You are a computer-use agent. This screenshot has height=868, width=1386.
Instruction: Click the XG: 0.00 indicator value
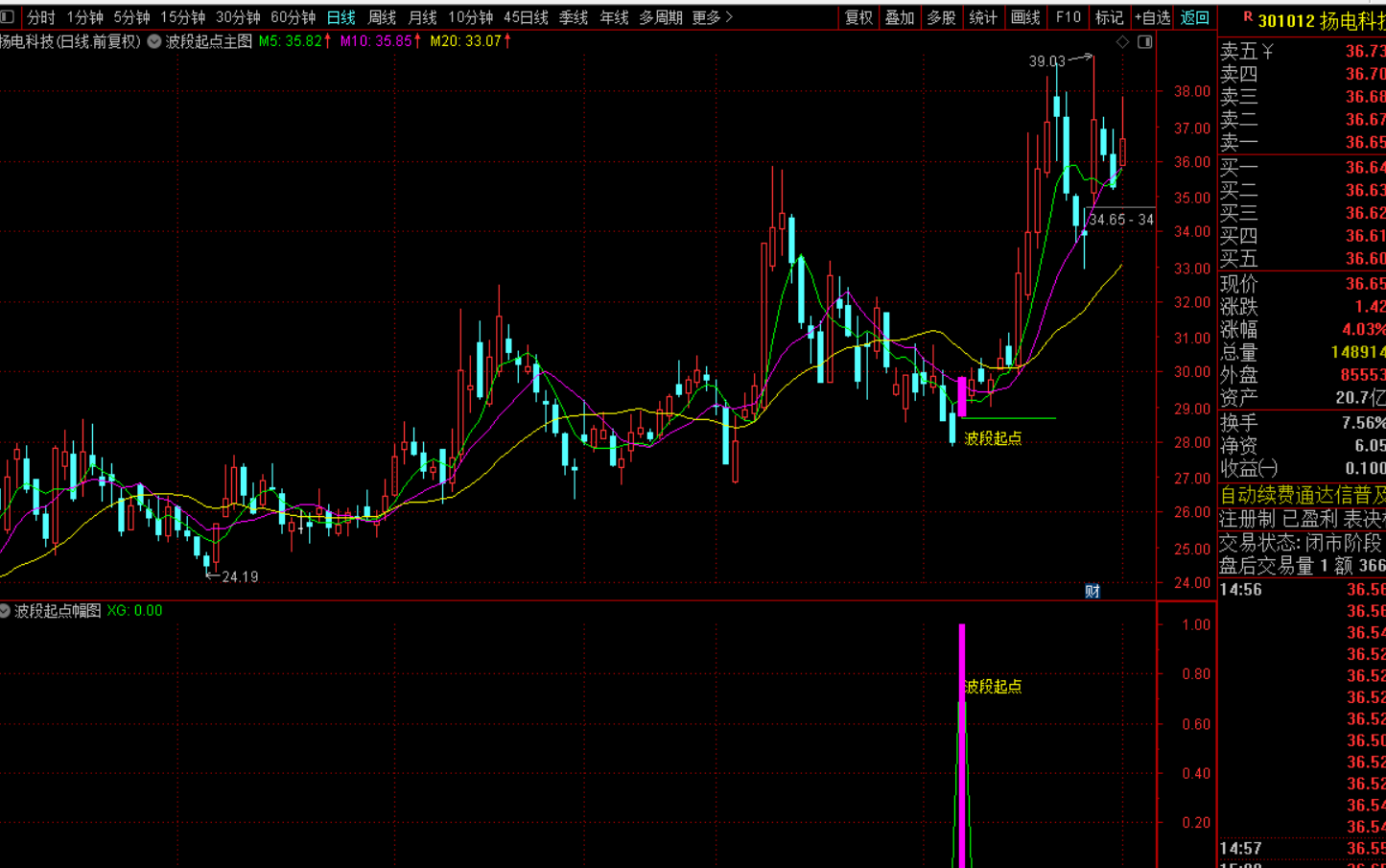pyautogui.click(x=134, y=610)
